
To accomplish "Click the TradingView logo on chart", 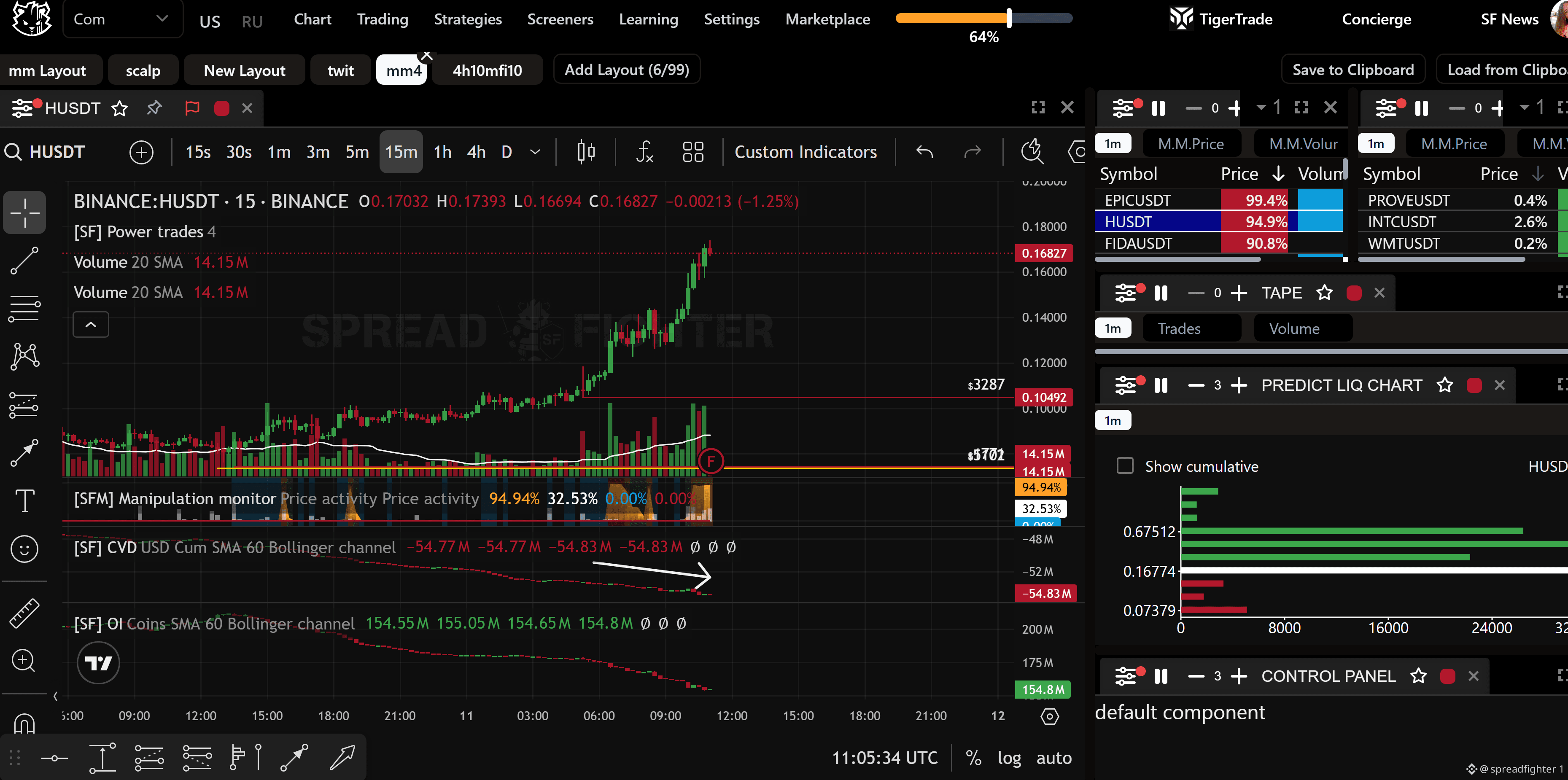I will click(x=99, y=662).
